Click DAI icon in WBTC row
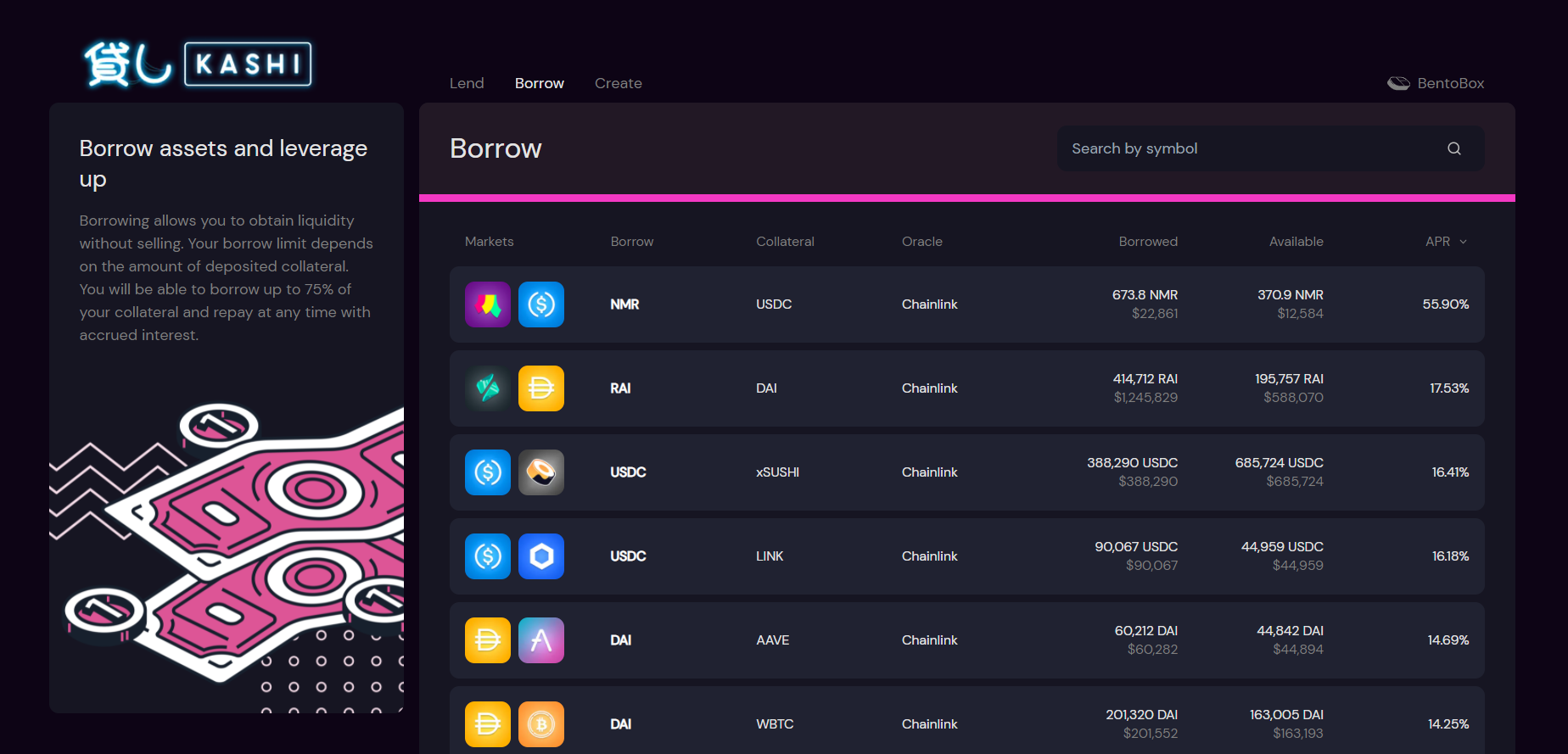Viewport: 1568px width, 754px height. (488, 724)
